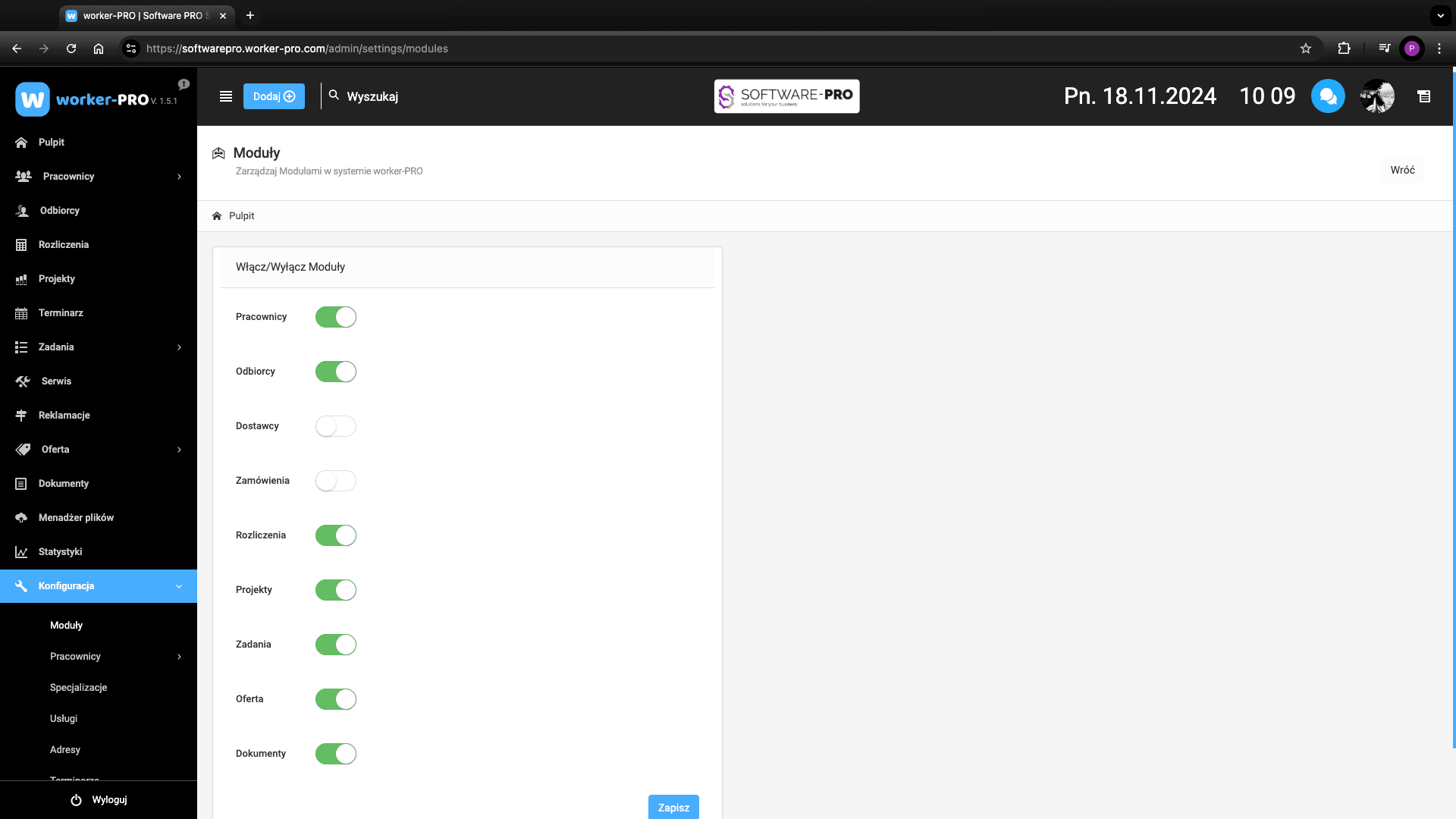This screenshot has width=1456, height=819.
Task: Click the Reklamacje signpost icon
Action: [x=21, y=416]
